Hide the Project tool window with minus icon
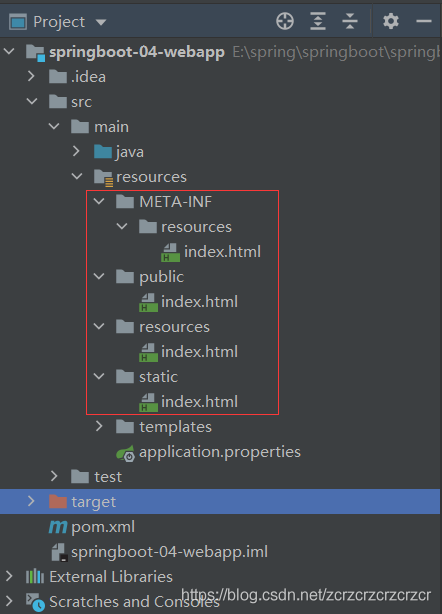This screenshot has height=614, width=442. pos(424,21)
